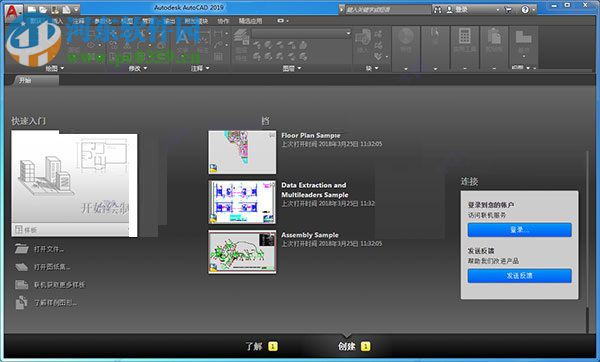Screen dimensions: 600x362
Task: Click the document icon beside 了解样例图形
Action: pyautogui.click(x=21, y=303)
